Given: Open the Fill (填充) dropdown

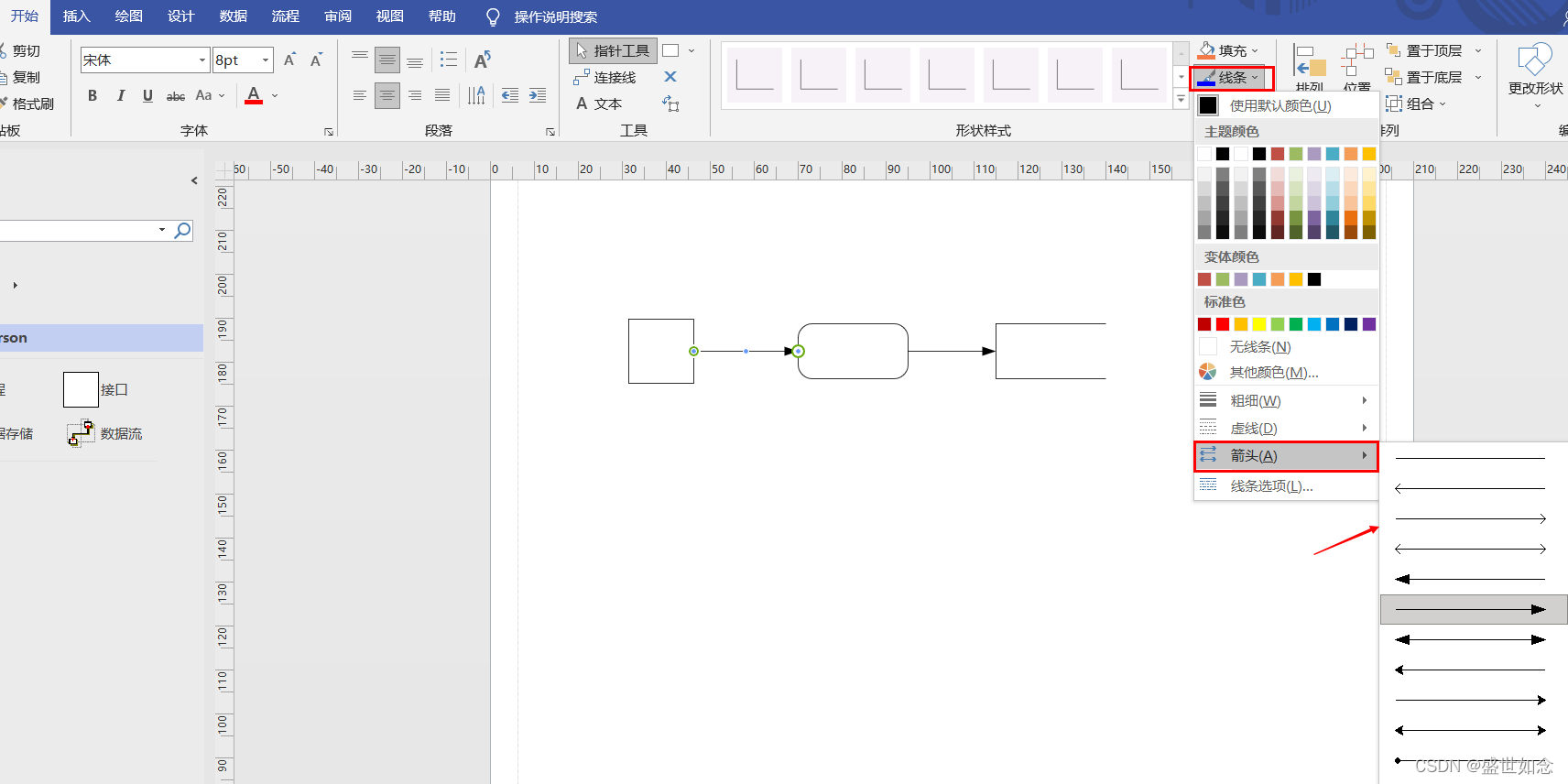Looking at the screenshot, I should (1229, 51).
